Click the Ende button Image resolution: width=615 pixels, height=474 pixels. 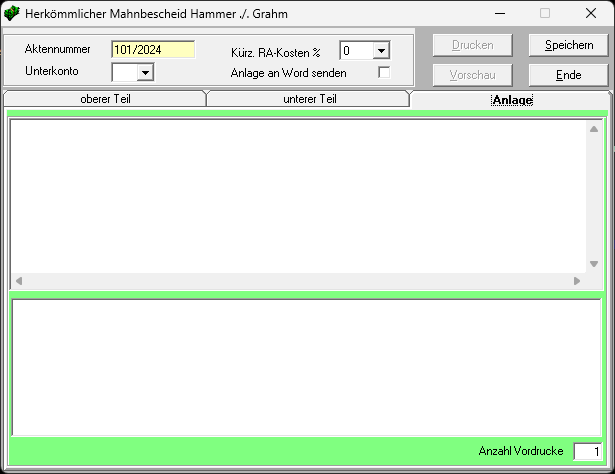pyautogui.click(x=568, y=75)
